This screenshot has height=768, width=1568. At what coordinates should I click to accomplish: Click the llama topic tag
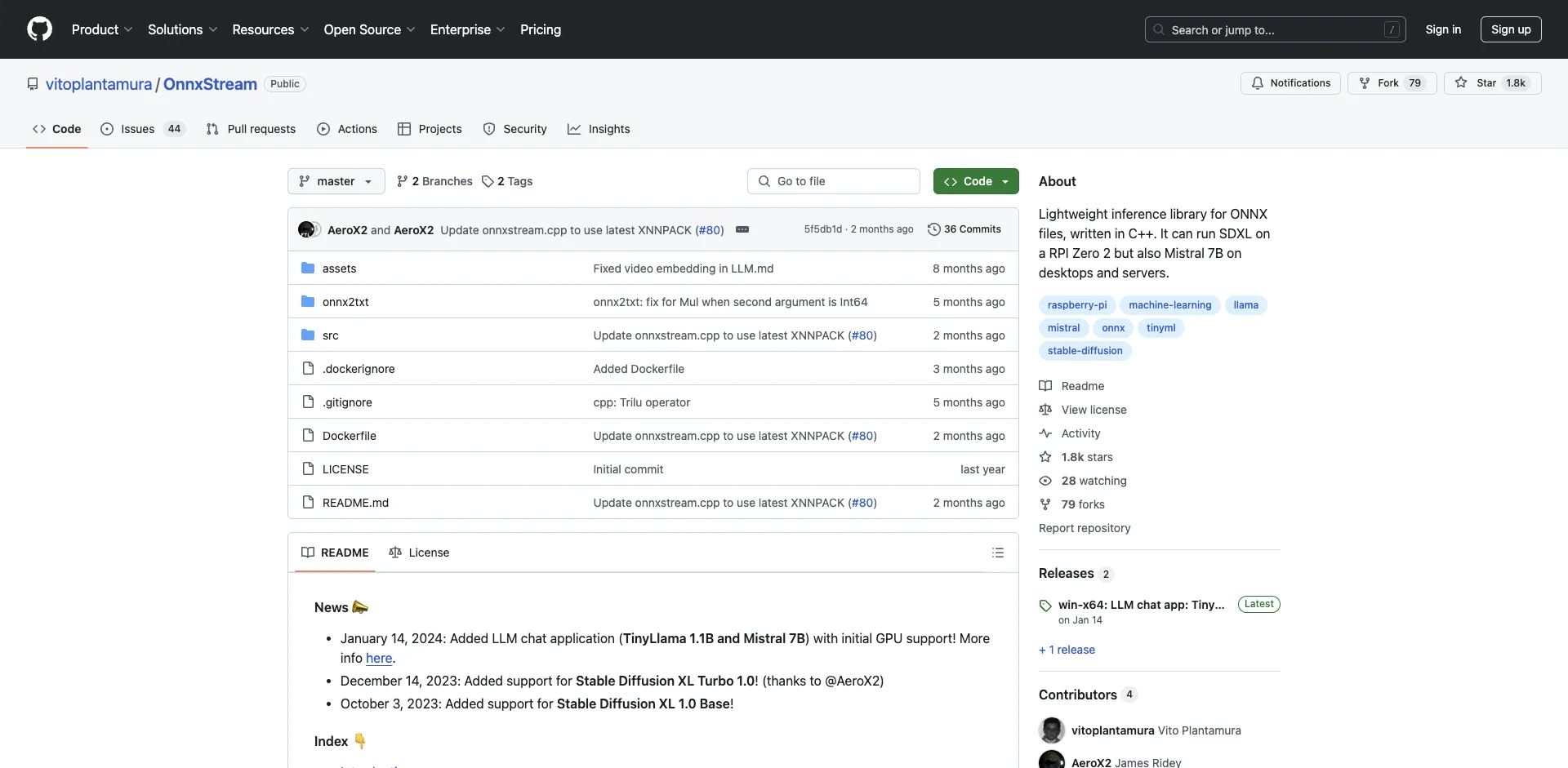pyautogui.click(x=1245, y=305)
